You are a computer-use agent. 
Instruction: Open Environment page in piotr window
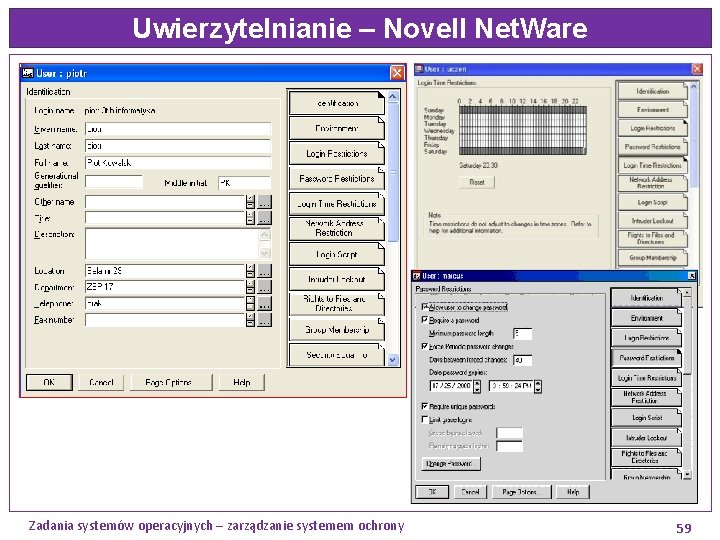point(337,128)
